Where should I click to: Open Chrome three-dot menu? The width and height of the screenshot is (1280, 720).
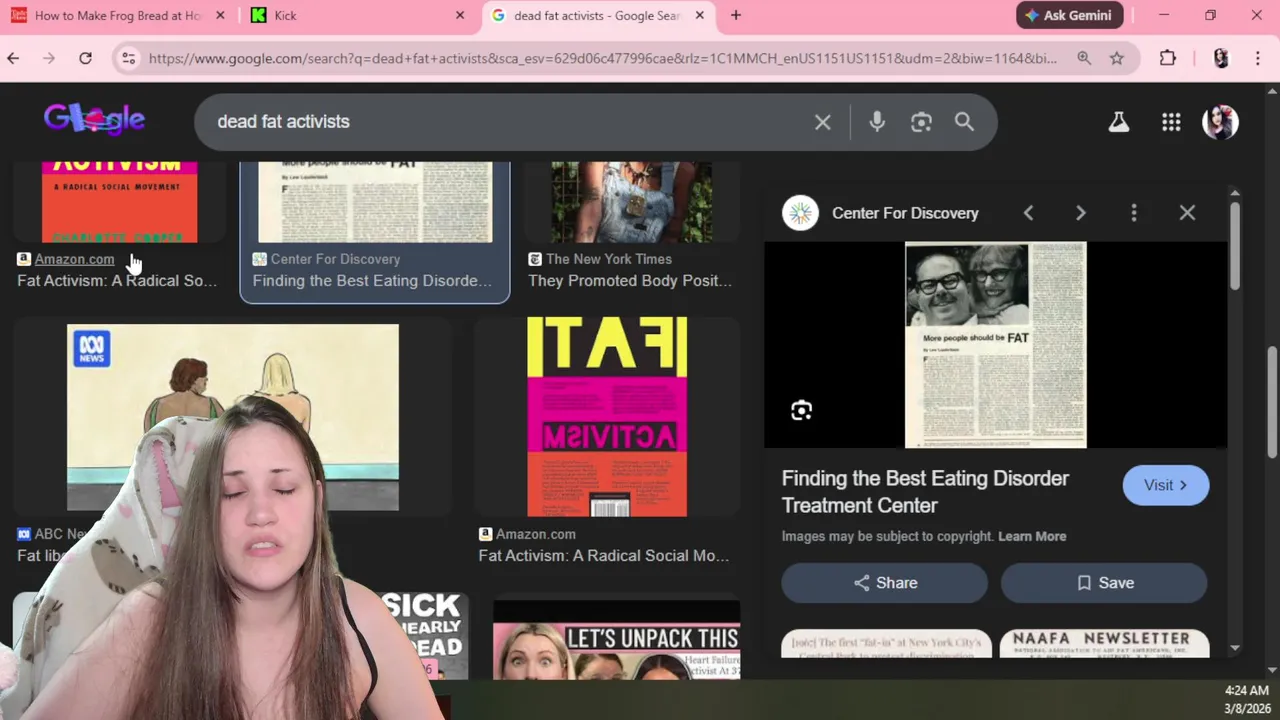[1258, 58]
